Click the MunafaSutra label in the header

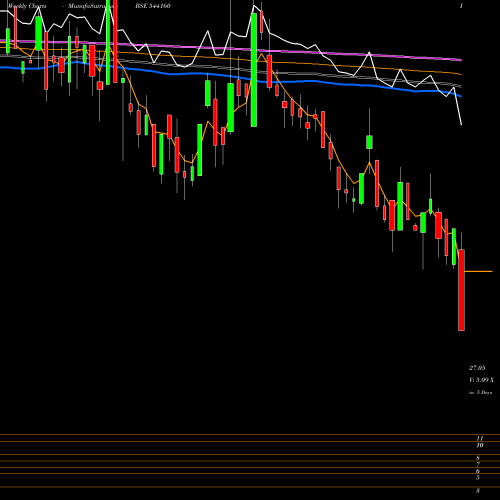point(93,6)
